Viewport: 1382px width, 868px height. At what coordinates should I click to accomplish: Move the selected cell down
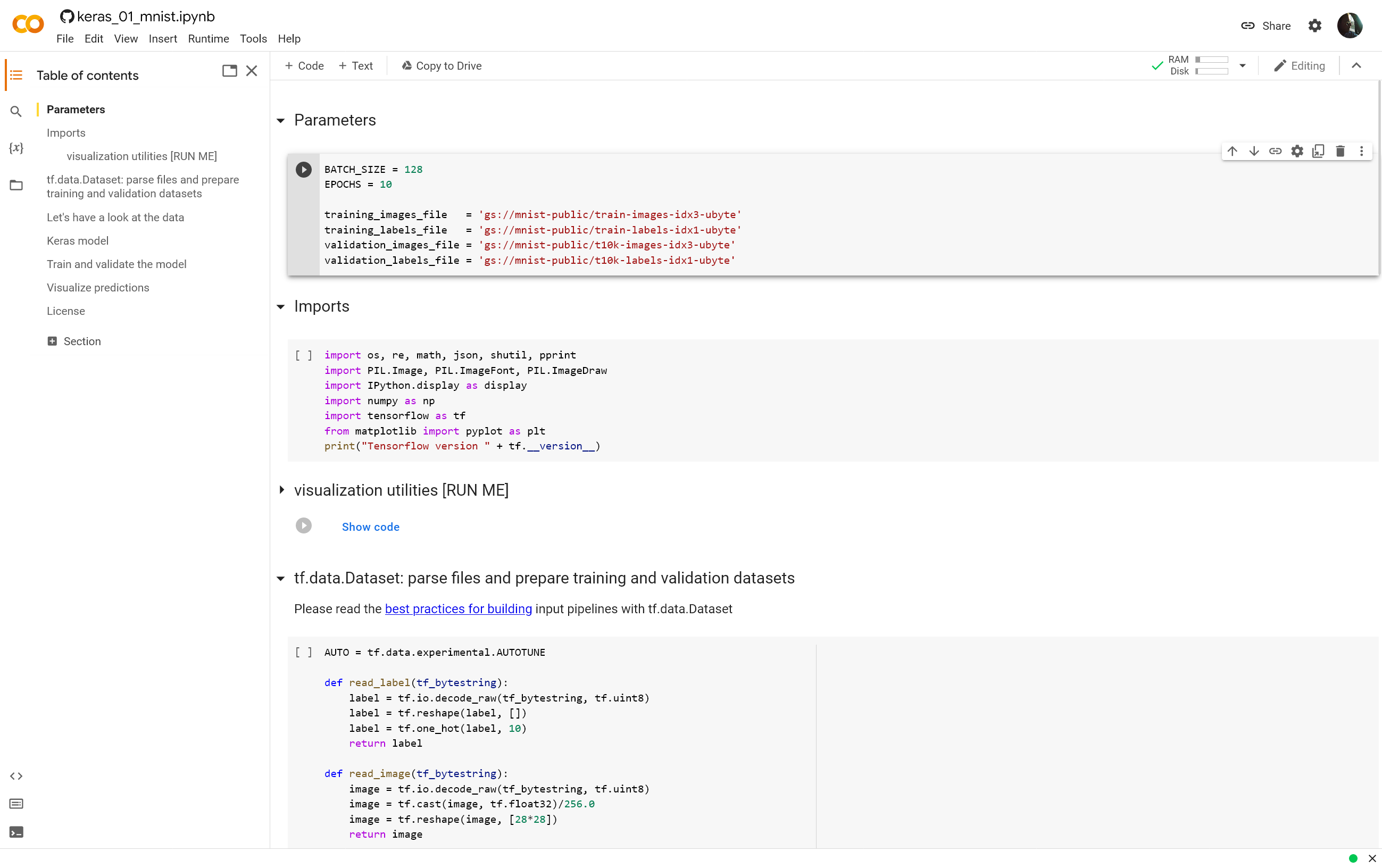pyautogui.click(x=1254, y=151)
